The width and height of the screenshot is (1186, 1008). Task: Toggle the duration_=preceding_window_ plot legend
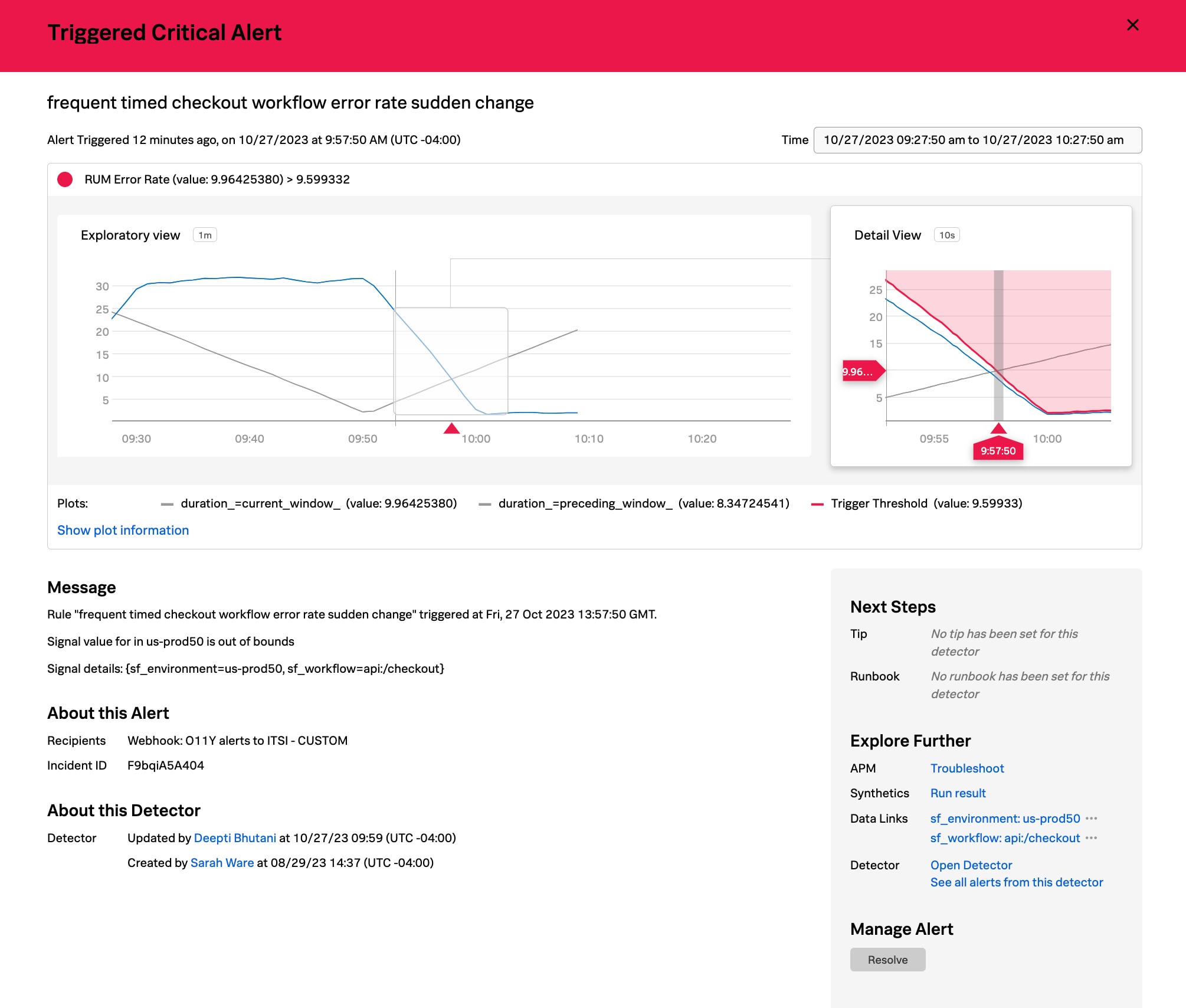click(x=585, y=503)
